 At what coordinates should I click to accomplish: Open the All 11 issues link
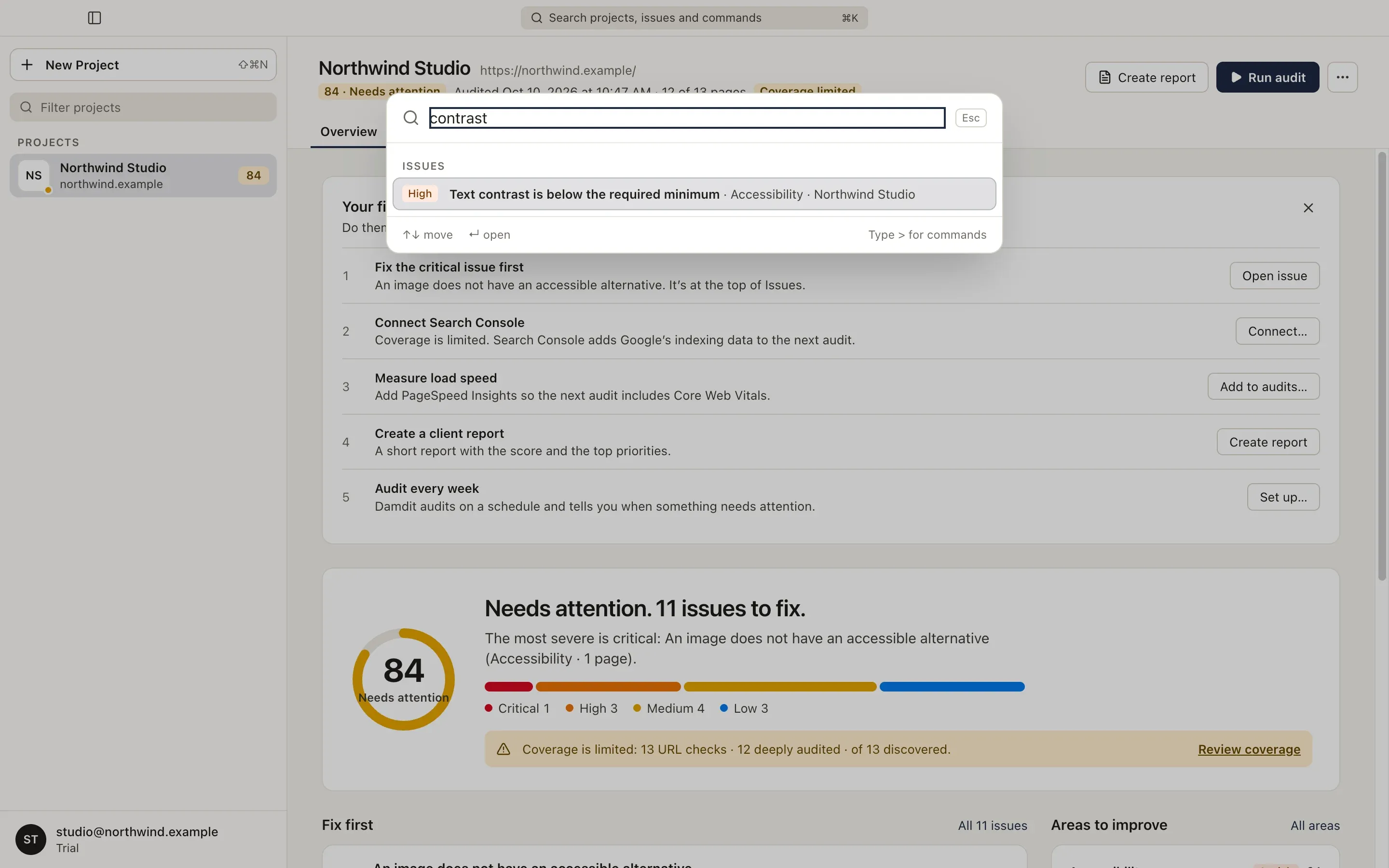click(993, 826)
